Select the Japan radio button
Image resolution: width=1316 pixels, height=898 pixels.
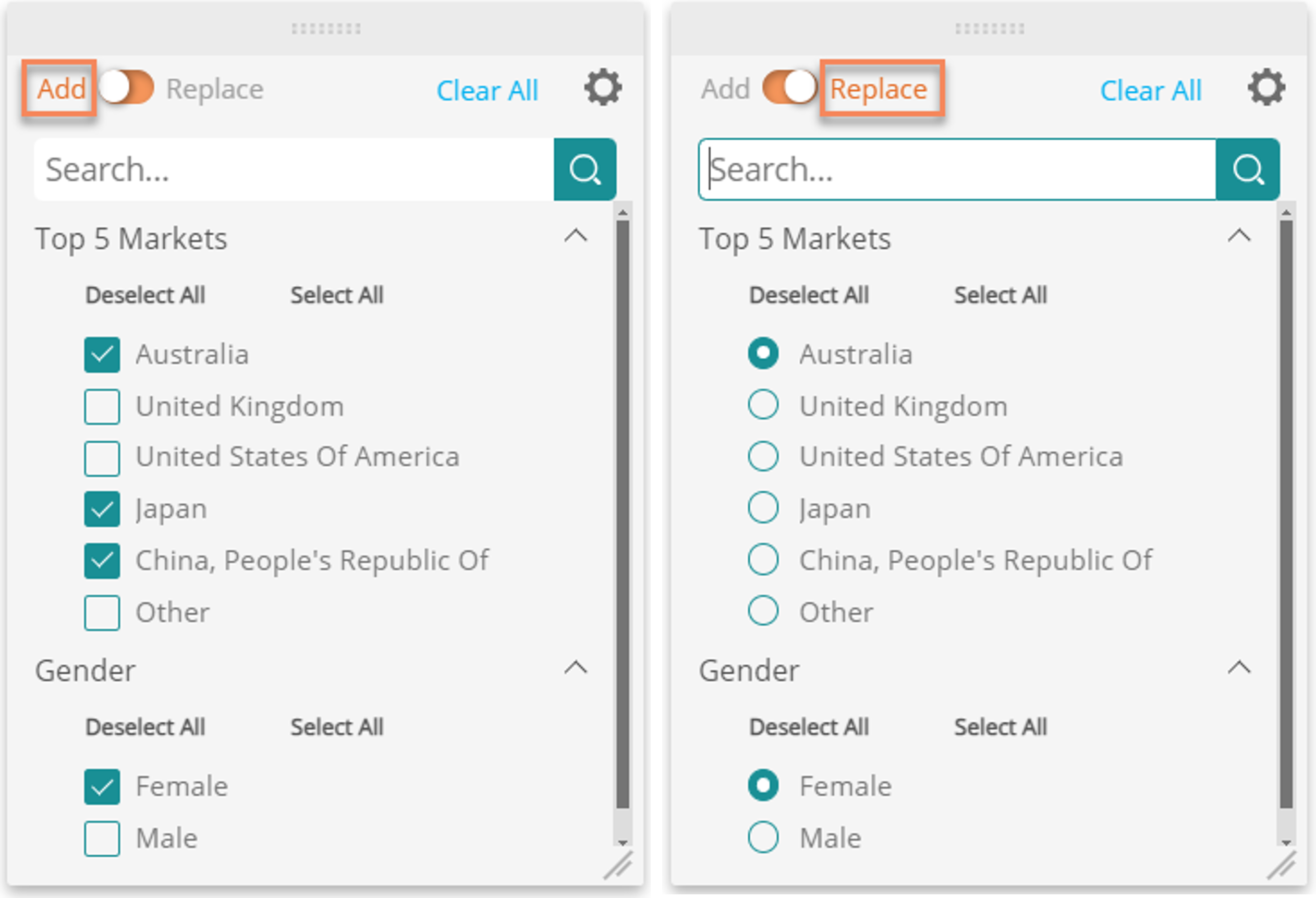pos(763,508)
